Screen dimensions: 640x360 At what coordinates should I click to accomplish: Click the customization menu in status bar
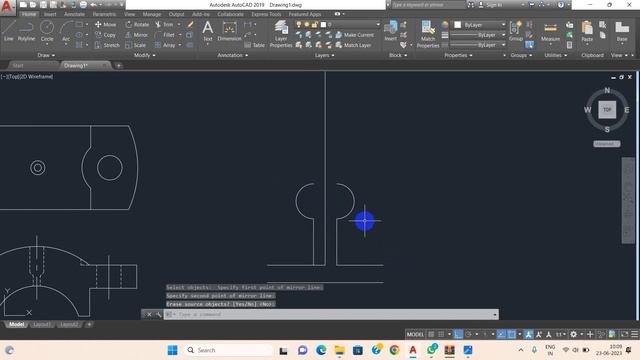click(635, 334)
